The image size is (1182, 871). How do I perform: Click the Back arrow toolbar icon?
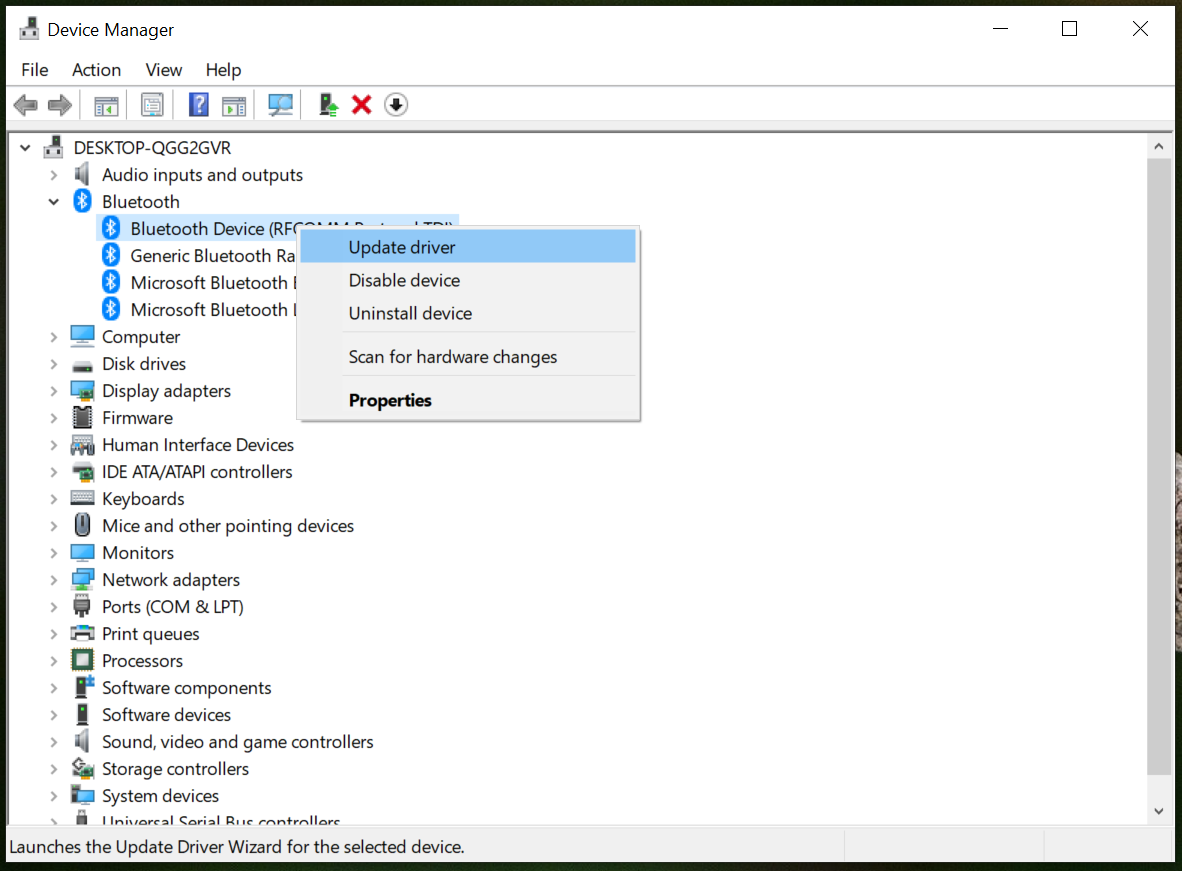pyautogui.click(x=26, y=105)
